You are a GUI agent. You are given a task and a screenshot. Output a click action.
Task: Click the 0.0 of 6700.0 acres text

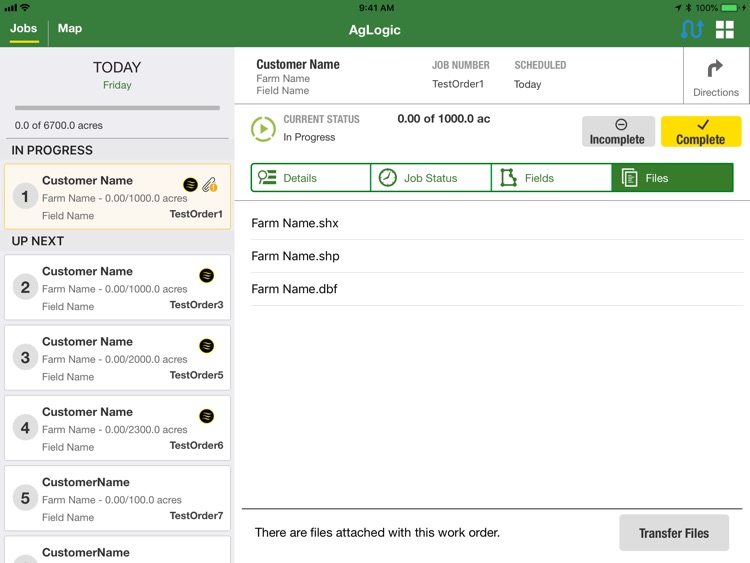(58, 125)
